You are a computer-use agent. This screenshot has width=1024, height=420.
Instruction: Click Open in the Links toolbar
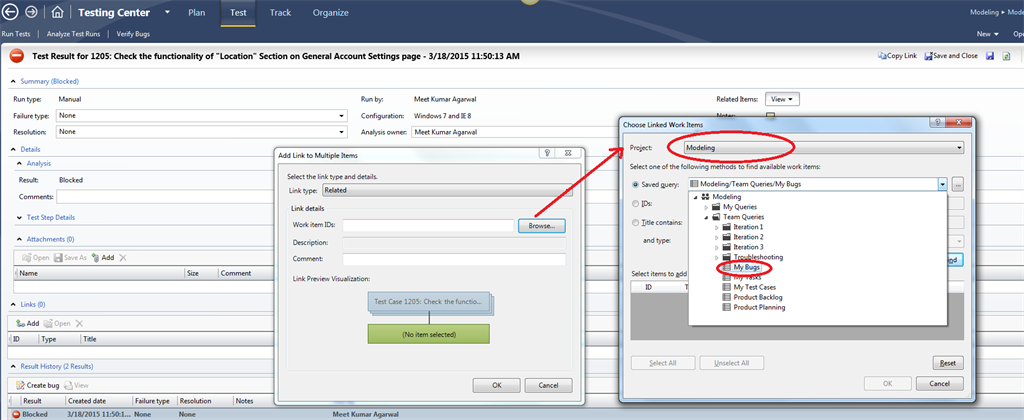tap(57, 323)
